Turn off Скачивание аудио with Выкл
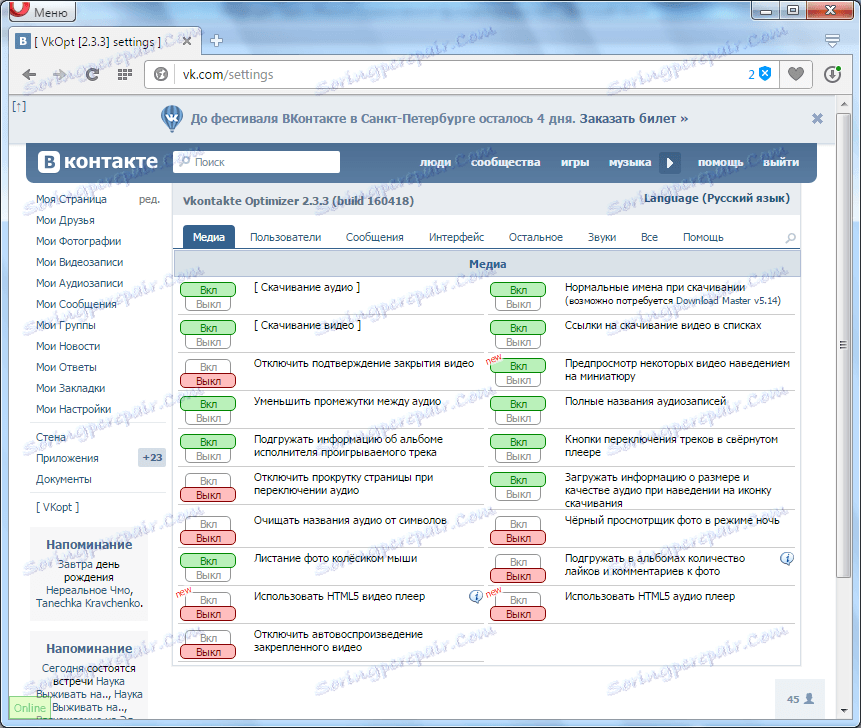The width and height of the screenshot is (861, 728). (x=208, y=304)
